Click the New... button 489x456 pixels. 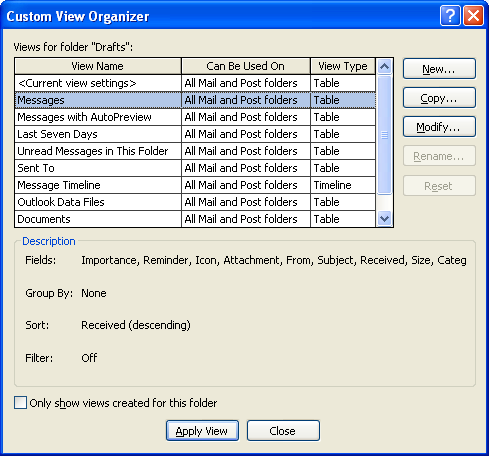(x=439, y=69)
